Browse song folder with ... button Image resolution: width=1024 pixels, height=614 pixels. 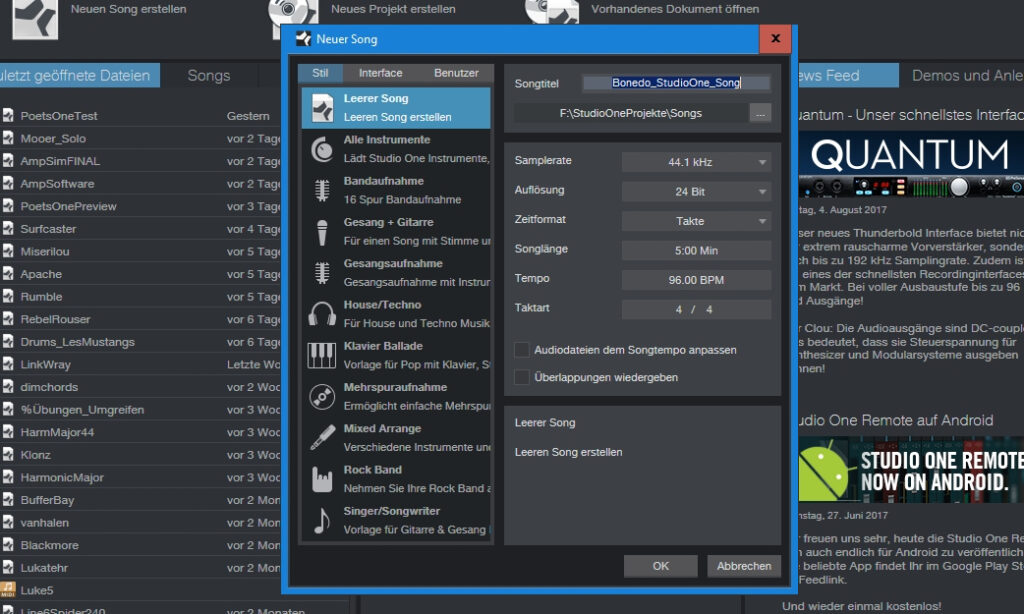point(760,113)
